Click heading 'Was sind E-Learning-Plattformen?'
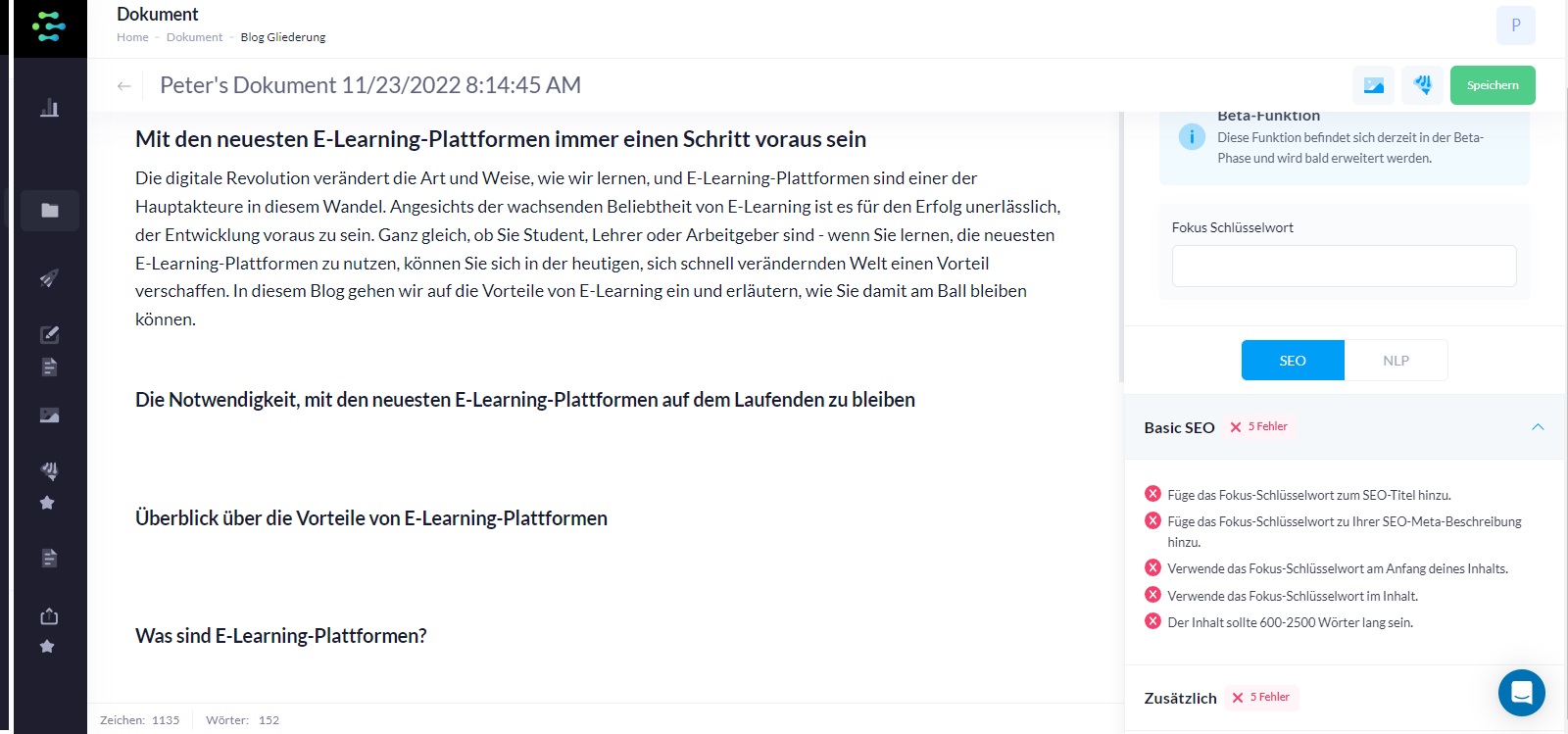This screenshot has width=1568, height=734. [281, 636]
